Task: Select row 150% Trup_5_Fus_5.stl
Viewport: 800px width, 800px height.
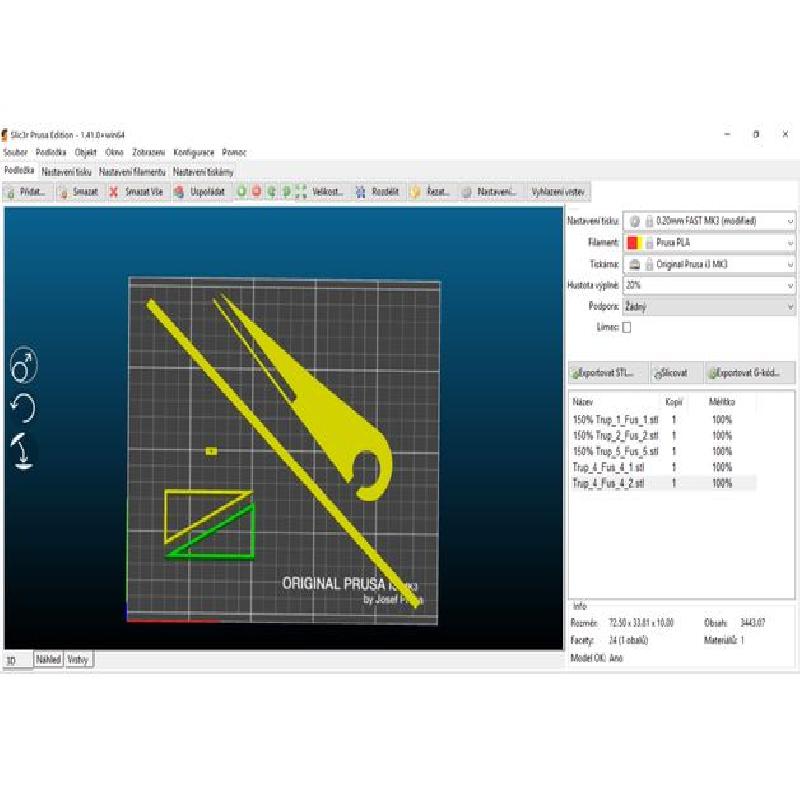Action: 662,452
